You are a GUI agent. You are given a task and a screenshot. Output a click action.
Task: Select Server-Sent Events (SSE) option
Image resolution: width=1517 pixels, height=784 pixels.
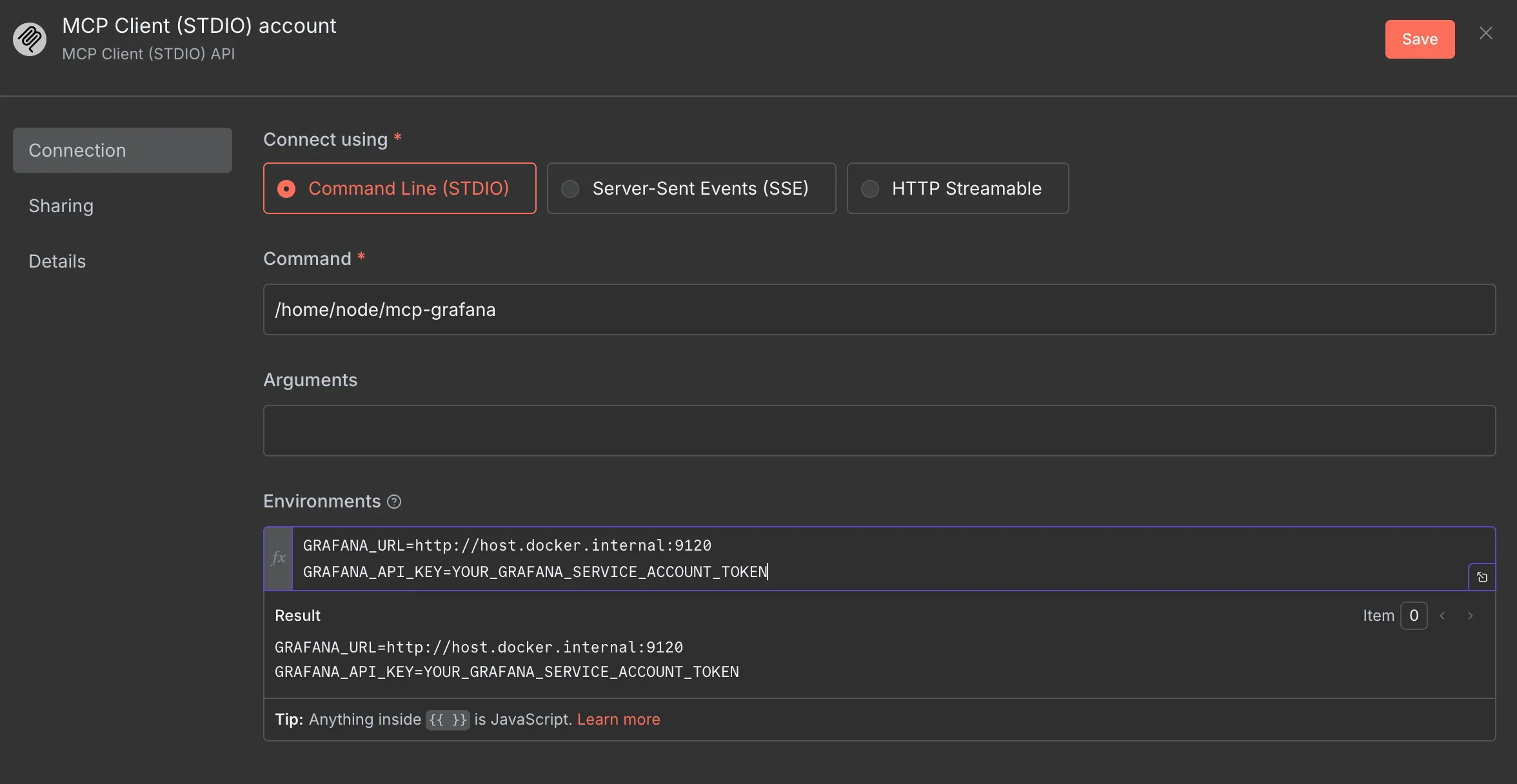691,188
